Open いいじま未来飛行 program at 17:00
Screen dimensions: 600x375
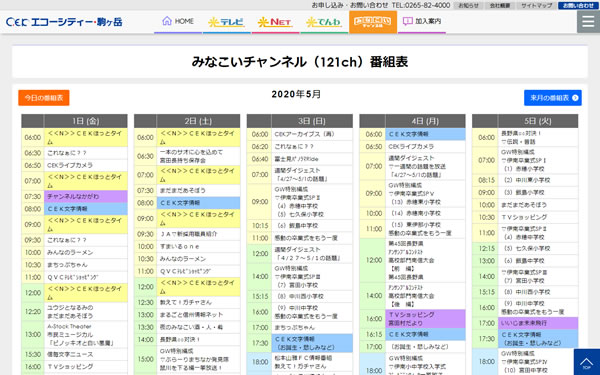coord(538,323)
